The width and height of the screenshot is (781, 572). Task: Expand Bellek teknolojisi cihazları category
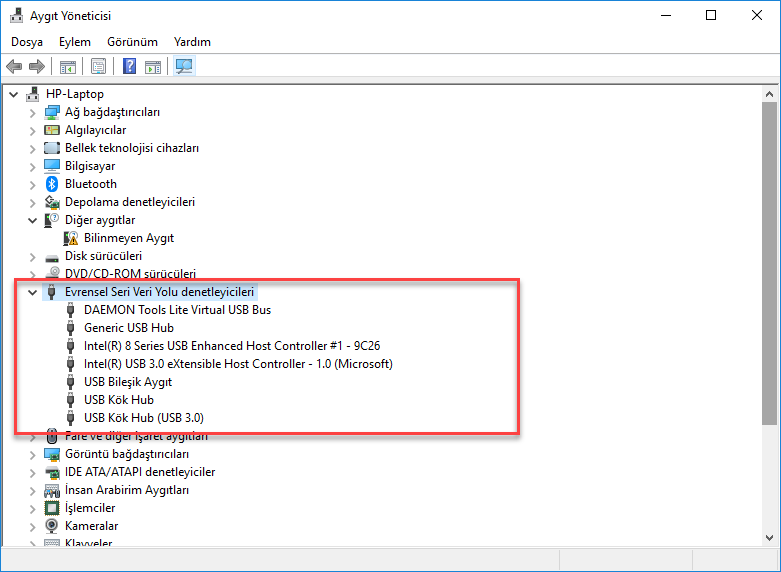coord(32,148)
